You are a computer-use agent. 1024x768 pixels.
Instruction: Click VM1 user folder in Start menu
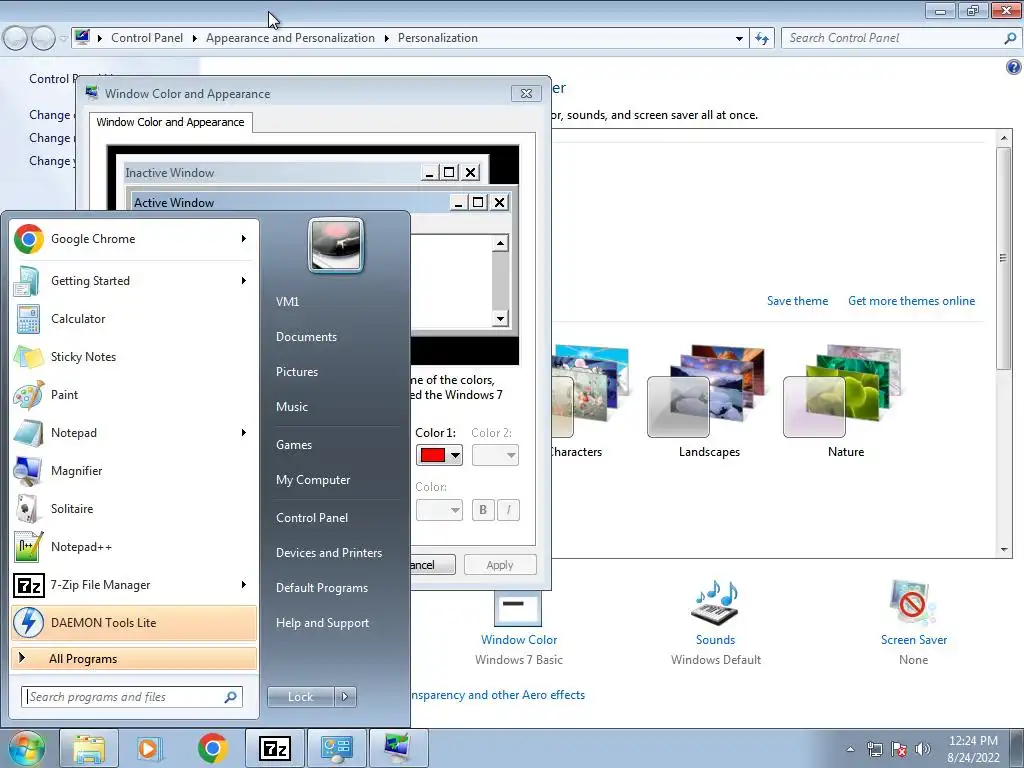[x=287, y=302]
